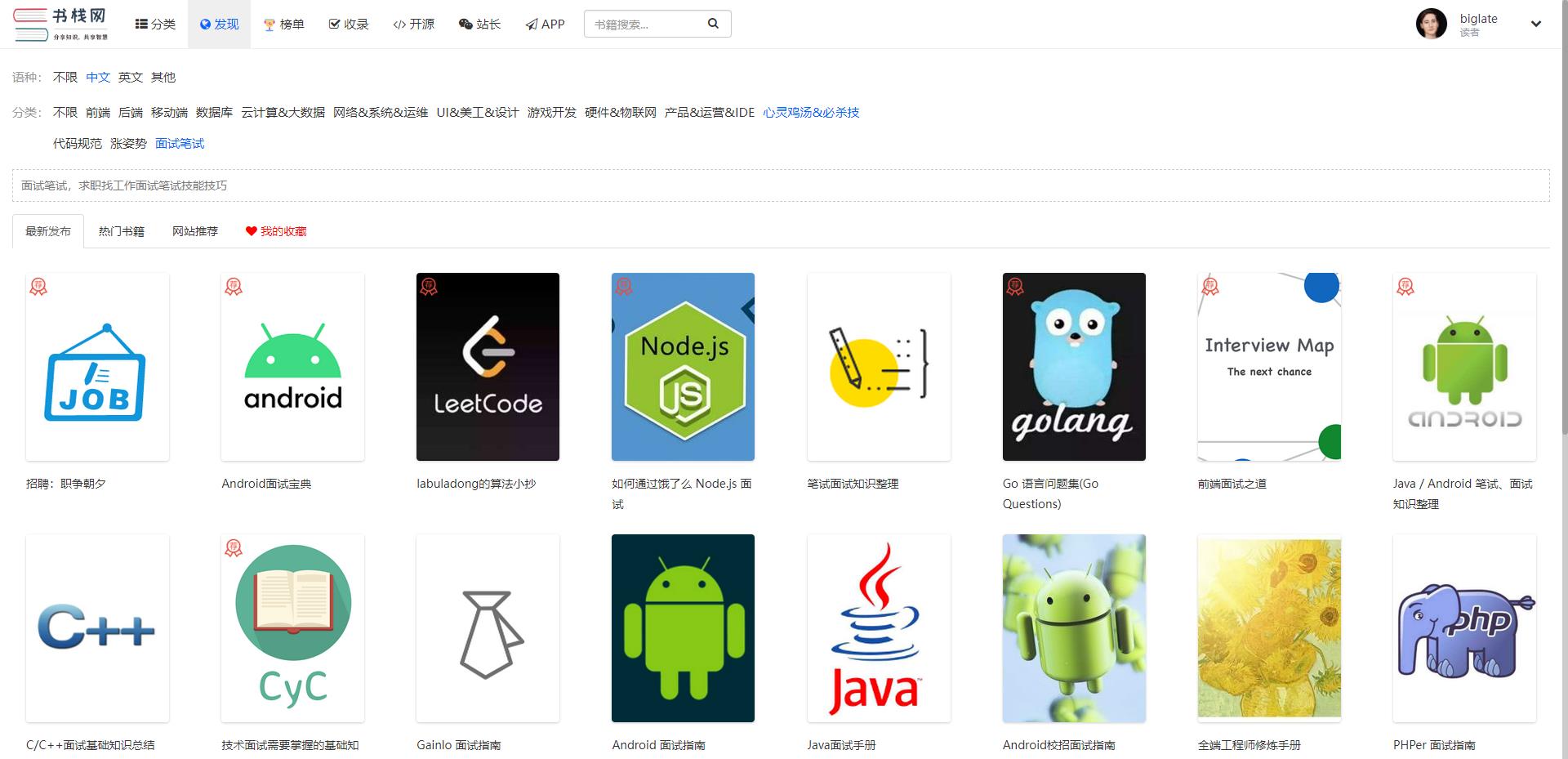Open the 招聘：职争朝夕 title
This screenshot has width=1568, height=759.
[x=66, y=484]
